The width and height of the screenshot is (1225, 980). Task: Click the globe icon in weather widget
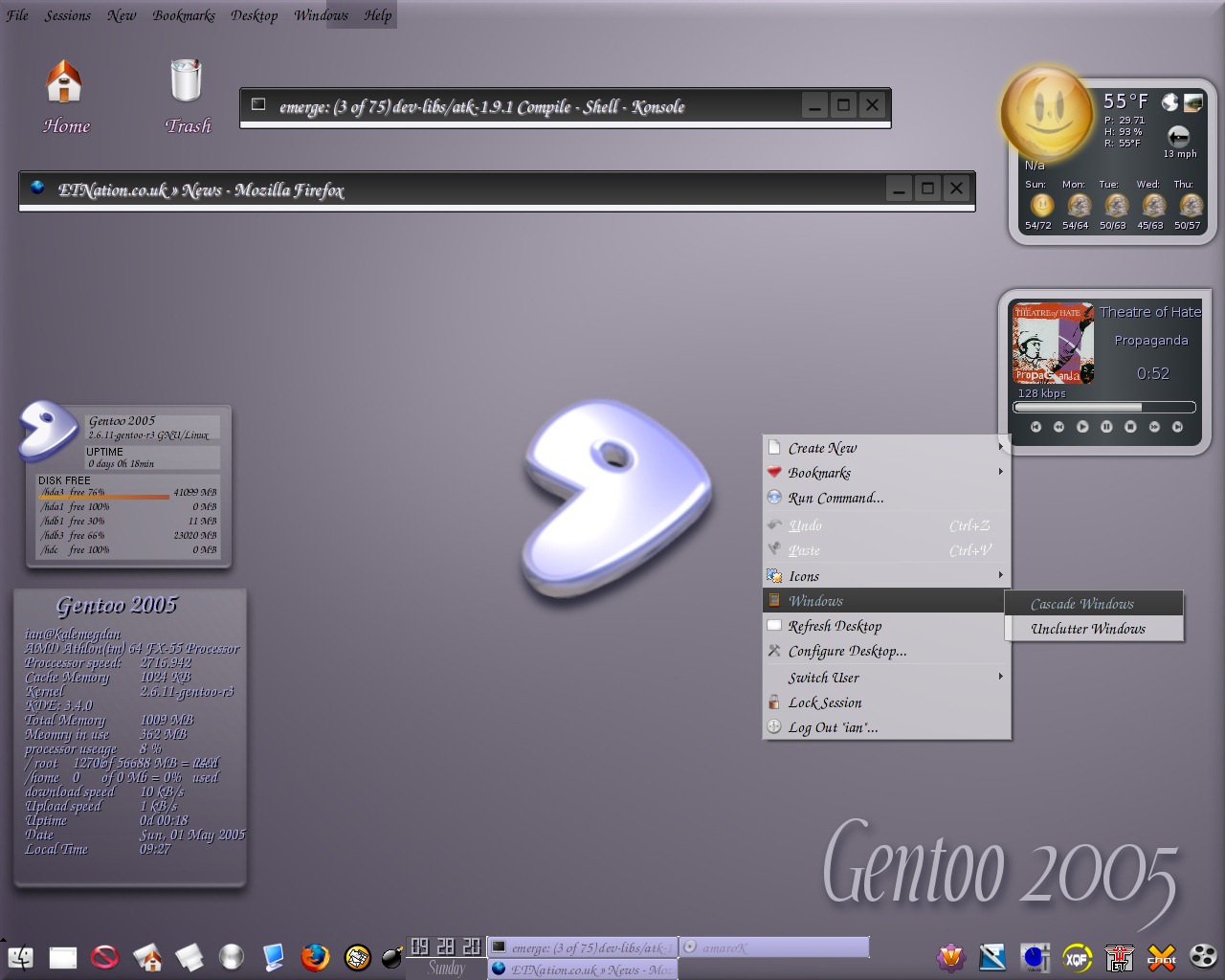click(1169, 102)
